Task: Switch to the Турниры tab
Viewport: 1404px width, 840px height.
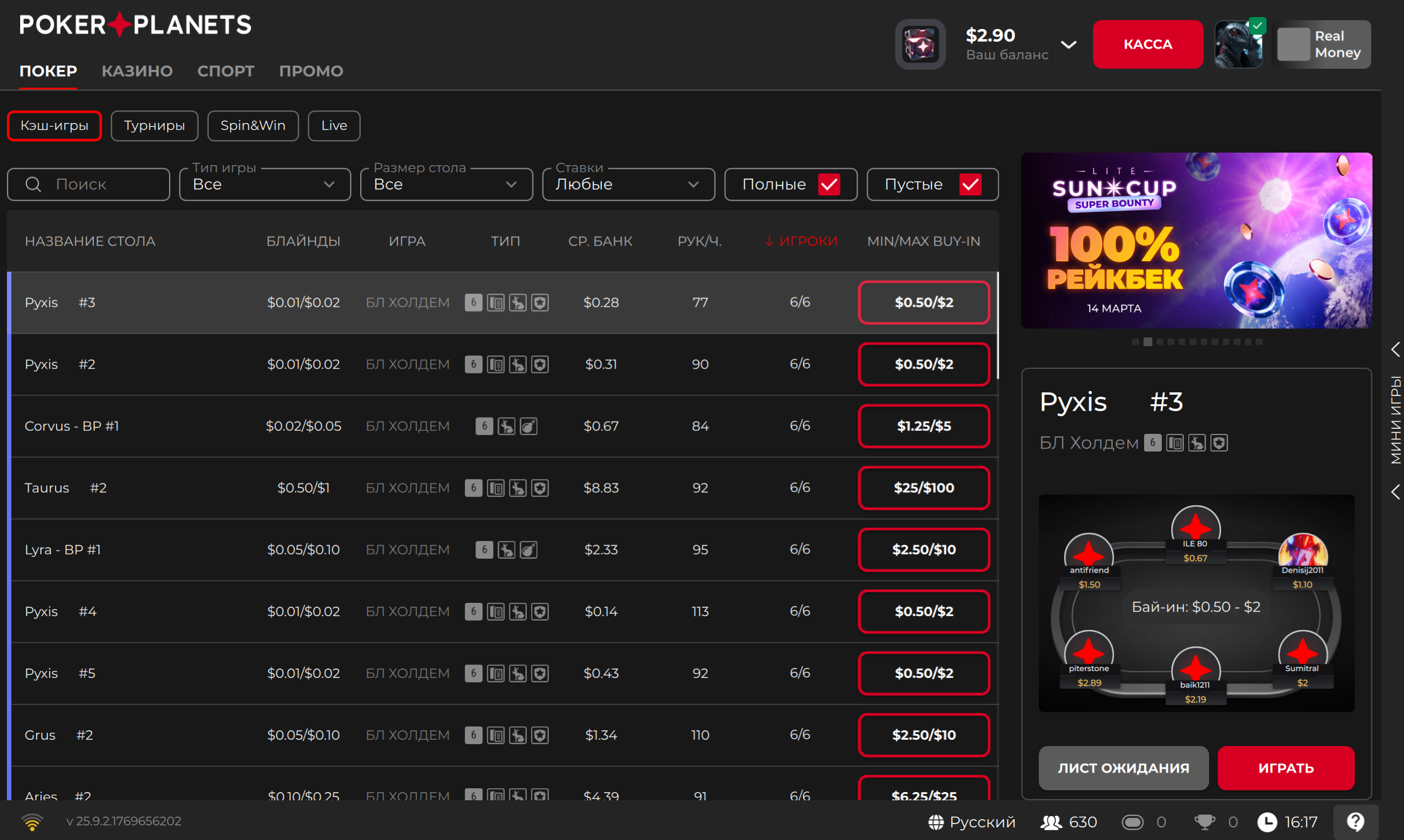Action: click(155, 125)
